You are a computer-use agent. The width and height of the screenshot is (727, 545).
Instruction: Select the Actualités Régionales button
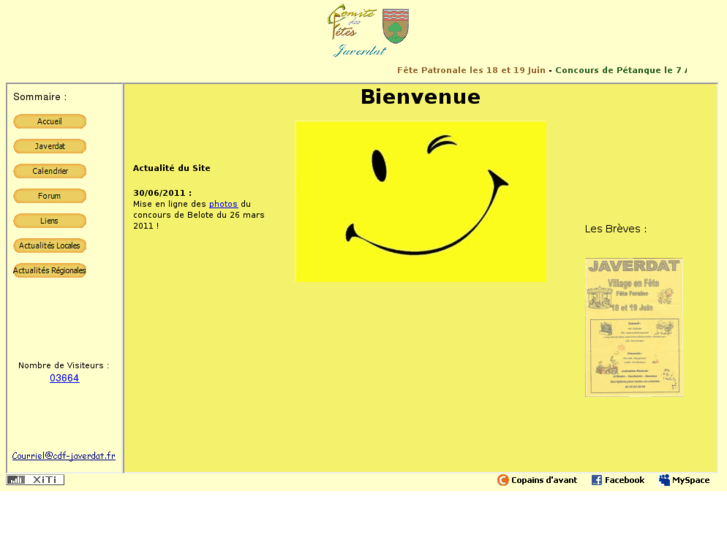[50, 270]
